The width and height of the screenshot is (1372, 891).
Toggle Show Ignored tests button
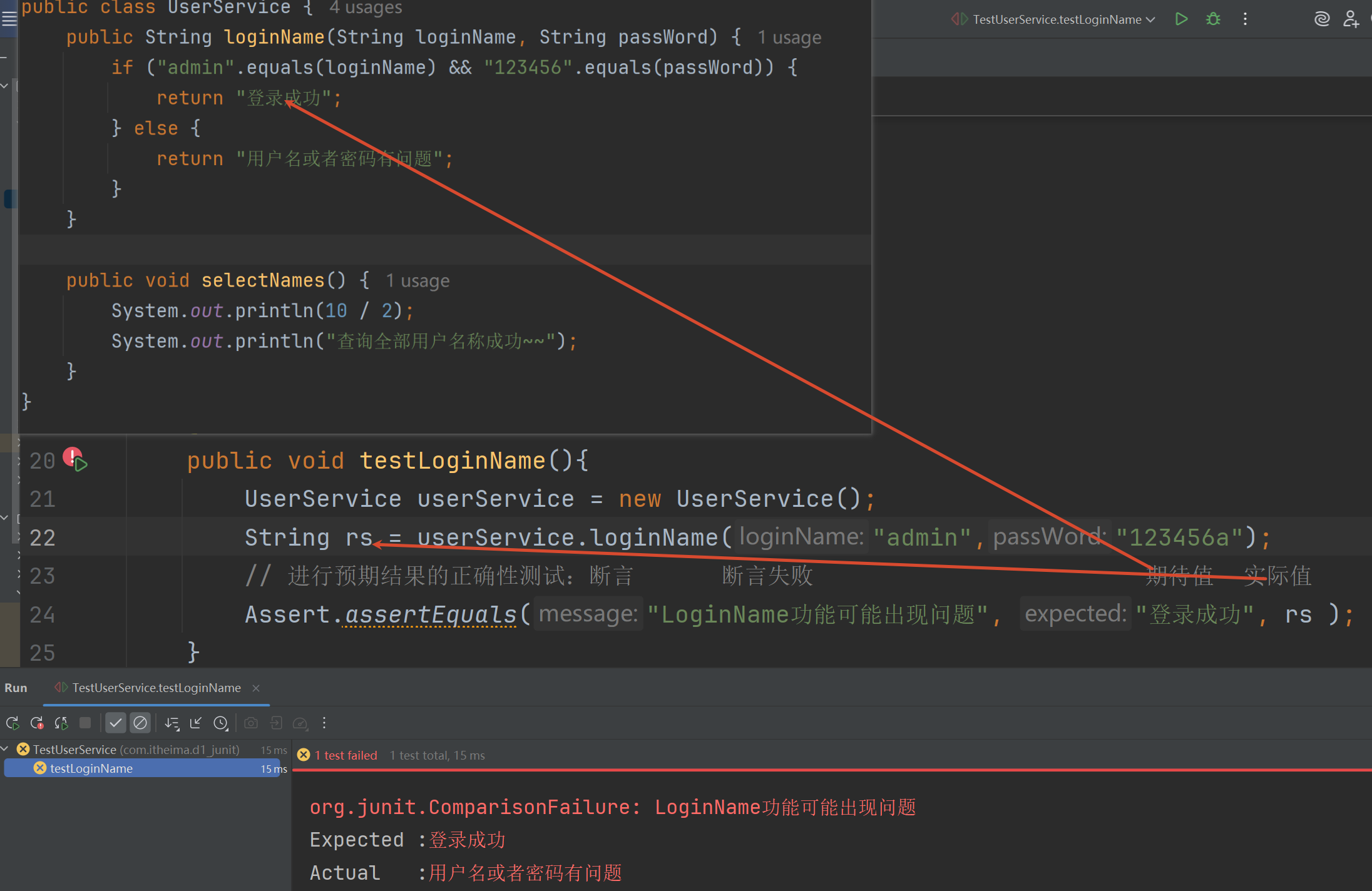pyautogui.click(x=140, y=723)
